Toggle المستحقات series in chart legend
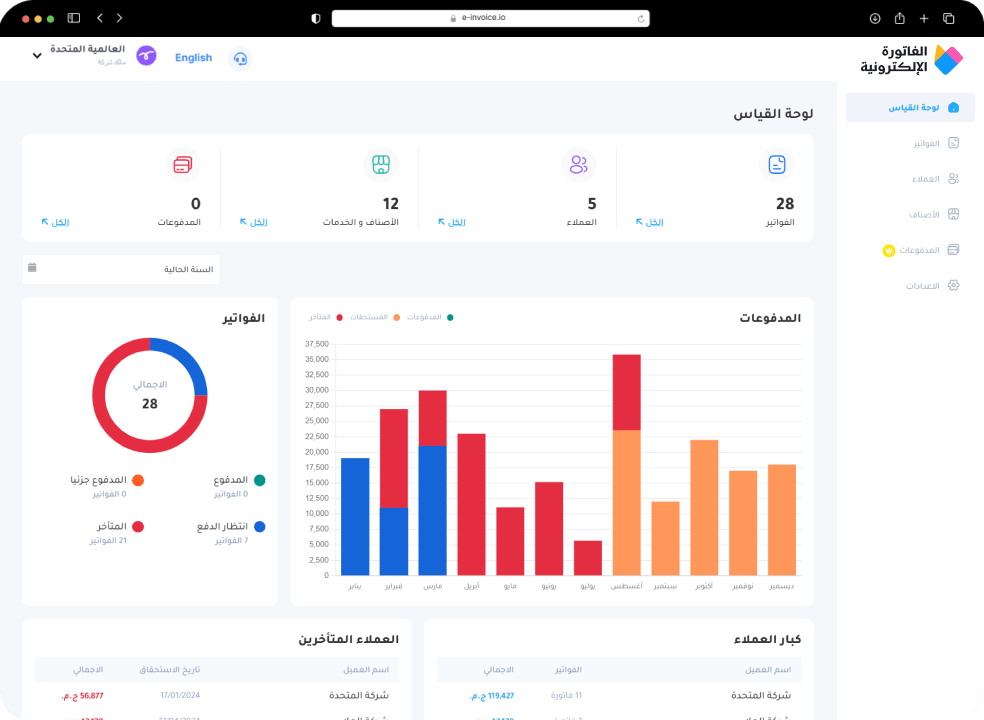Screen dimensions: 984x720 (381, 317)
